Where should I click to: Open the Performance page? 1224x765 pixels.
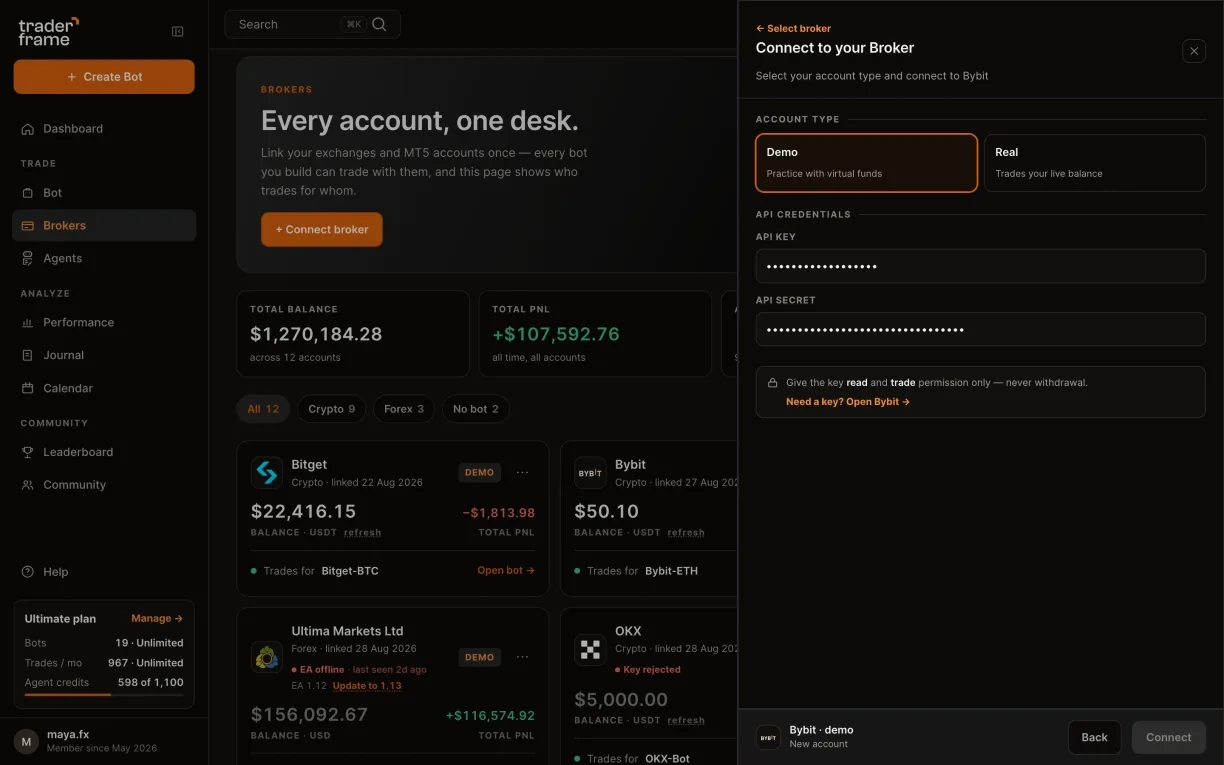[104, 323]
